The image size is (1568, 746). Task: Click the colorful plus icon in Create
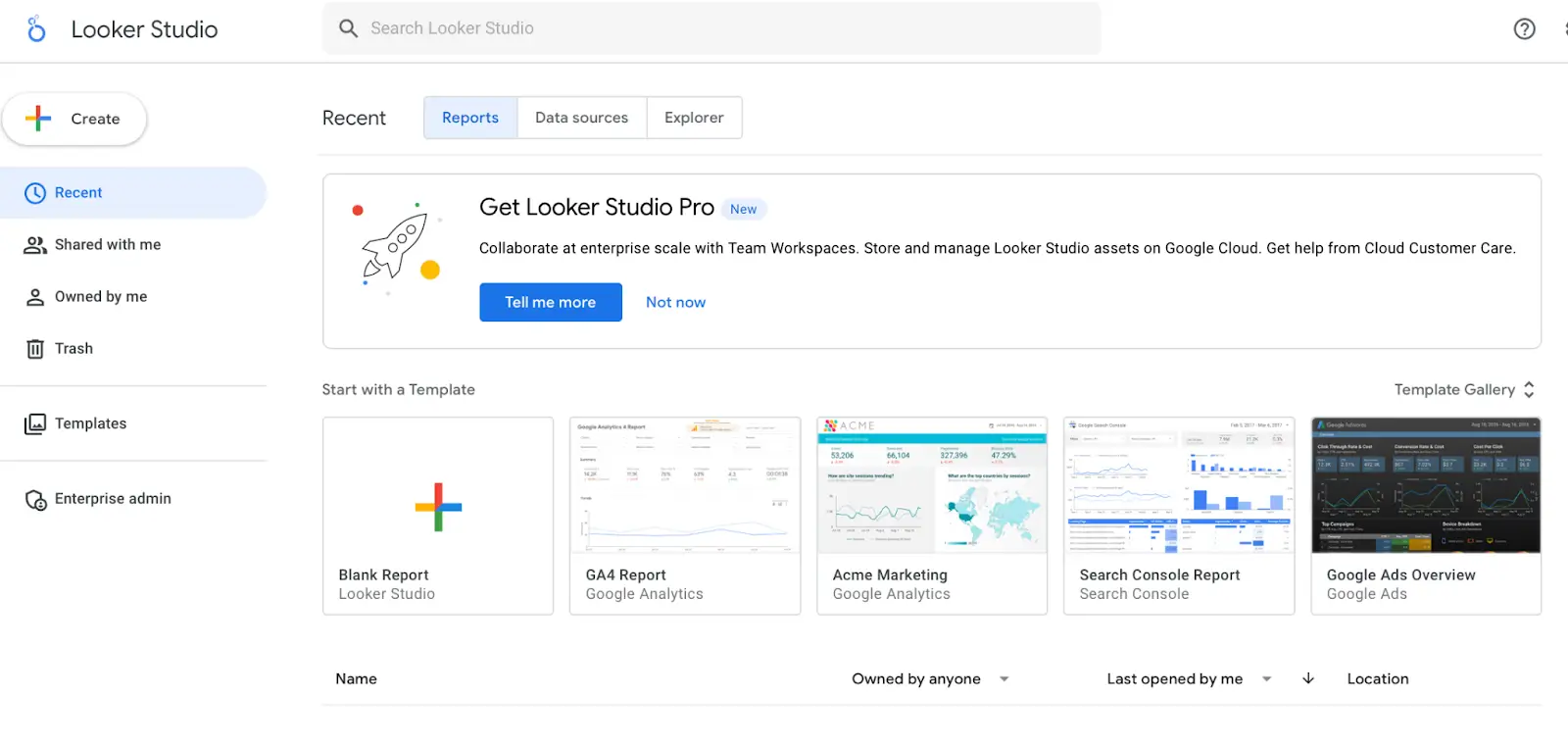(x=38, y=119)
